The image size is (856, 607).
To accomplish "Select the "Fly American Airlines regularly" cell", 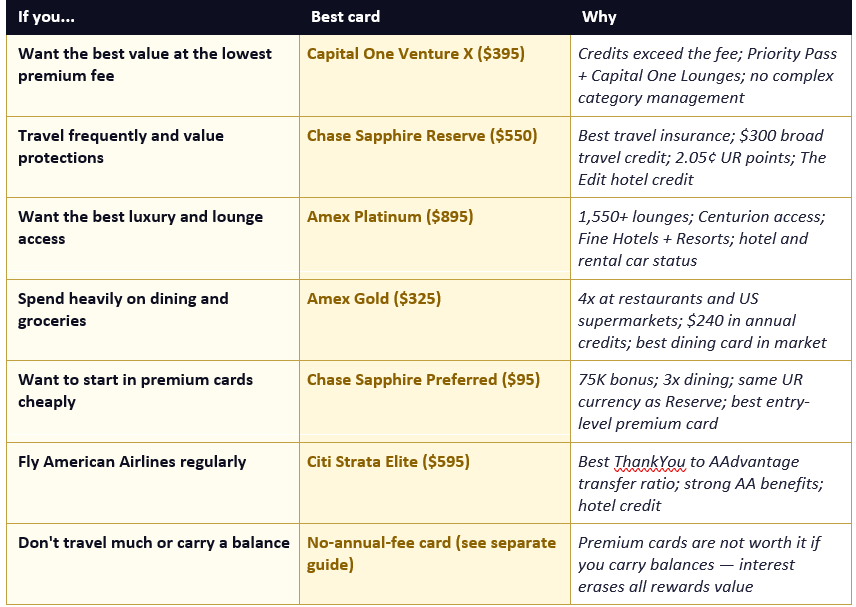I will [x=153, y=483].
